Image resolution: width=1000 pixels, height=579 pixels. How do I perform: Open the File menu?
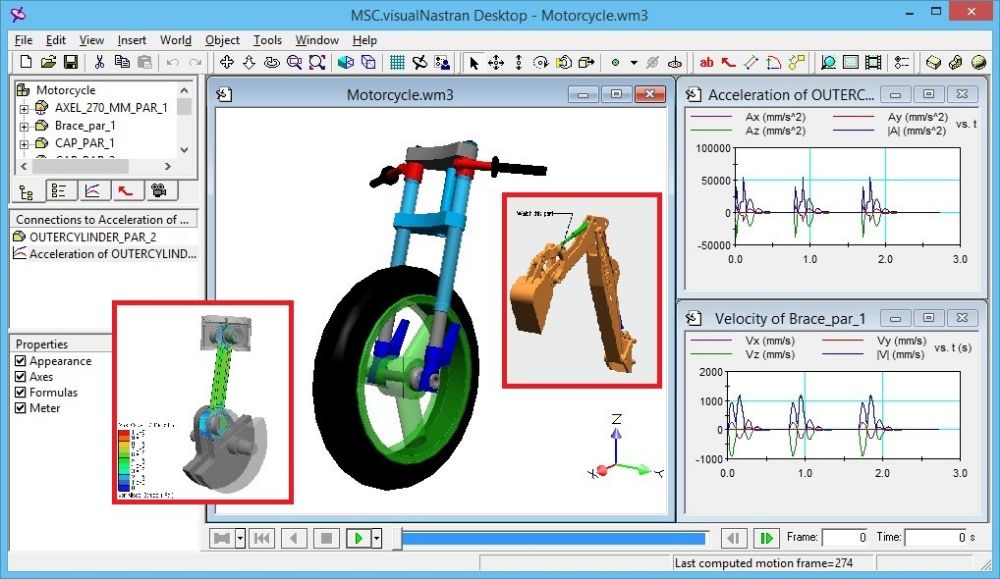(x=24, y=40)
